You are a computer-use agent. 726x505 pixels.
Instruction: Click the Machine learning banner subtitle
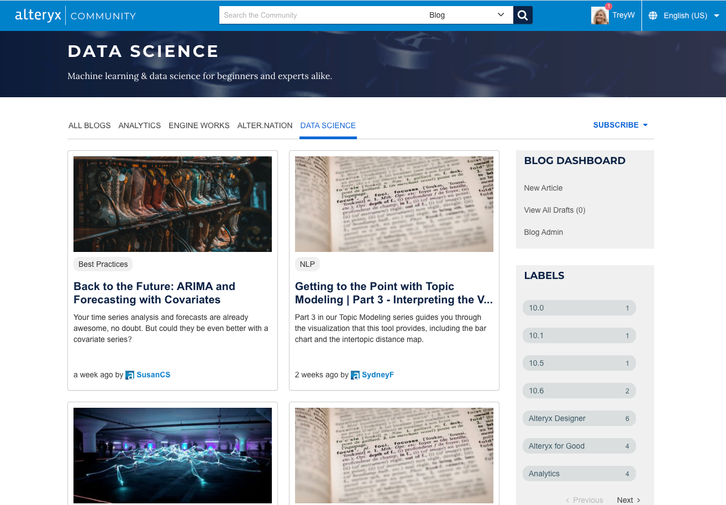[200, 76]
